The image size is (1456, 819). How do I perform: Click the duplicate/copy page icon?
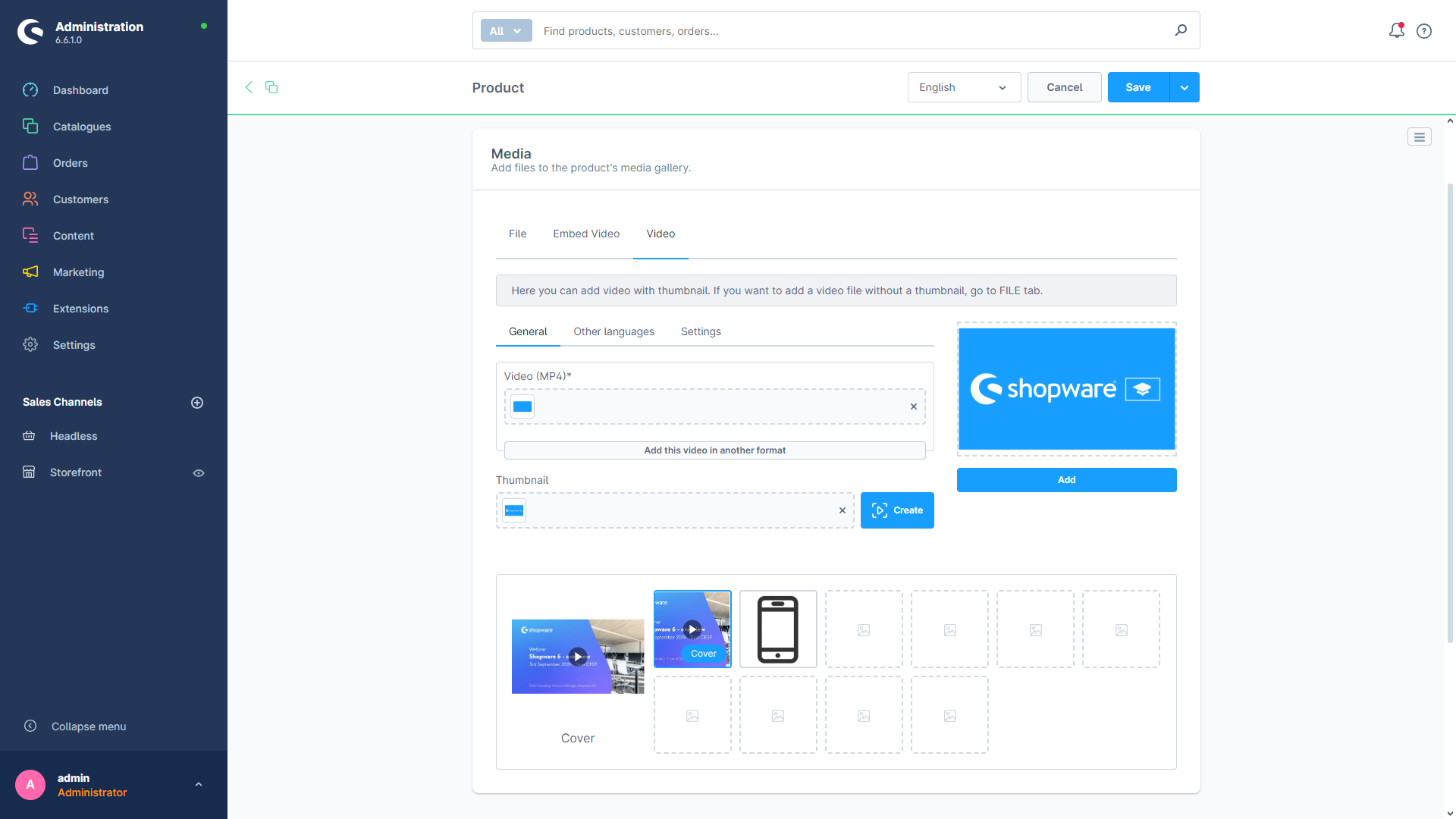click(272, 87)
